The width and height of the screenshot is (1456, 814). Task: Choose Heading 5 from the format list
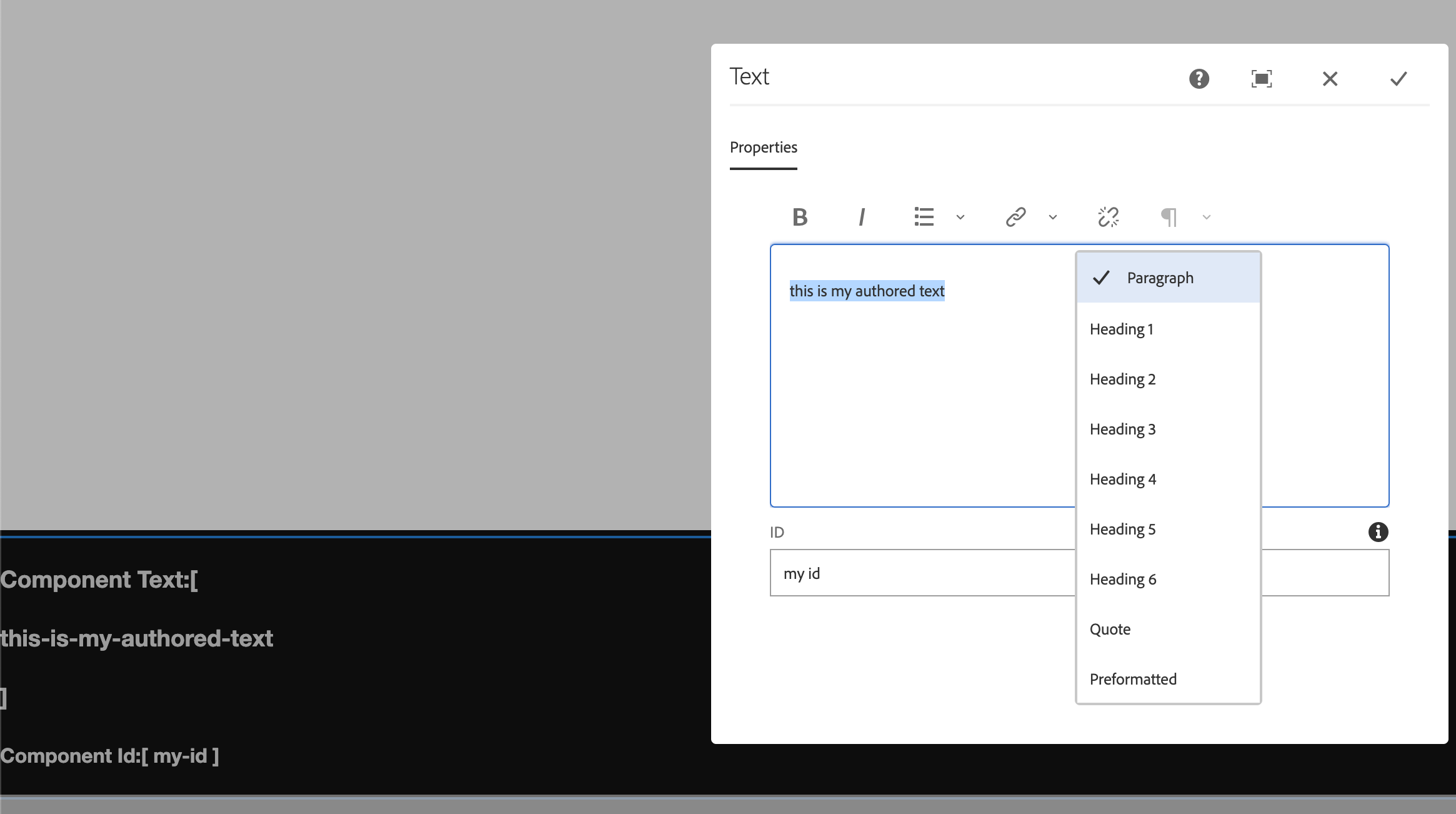pyautogui.click(x=1122, y=529)
